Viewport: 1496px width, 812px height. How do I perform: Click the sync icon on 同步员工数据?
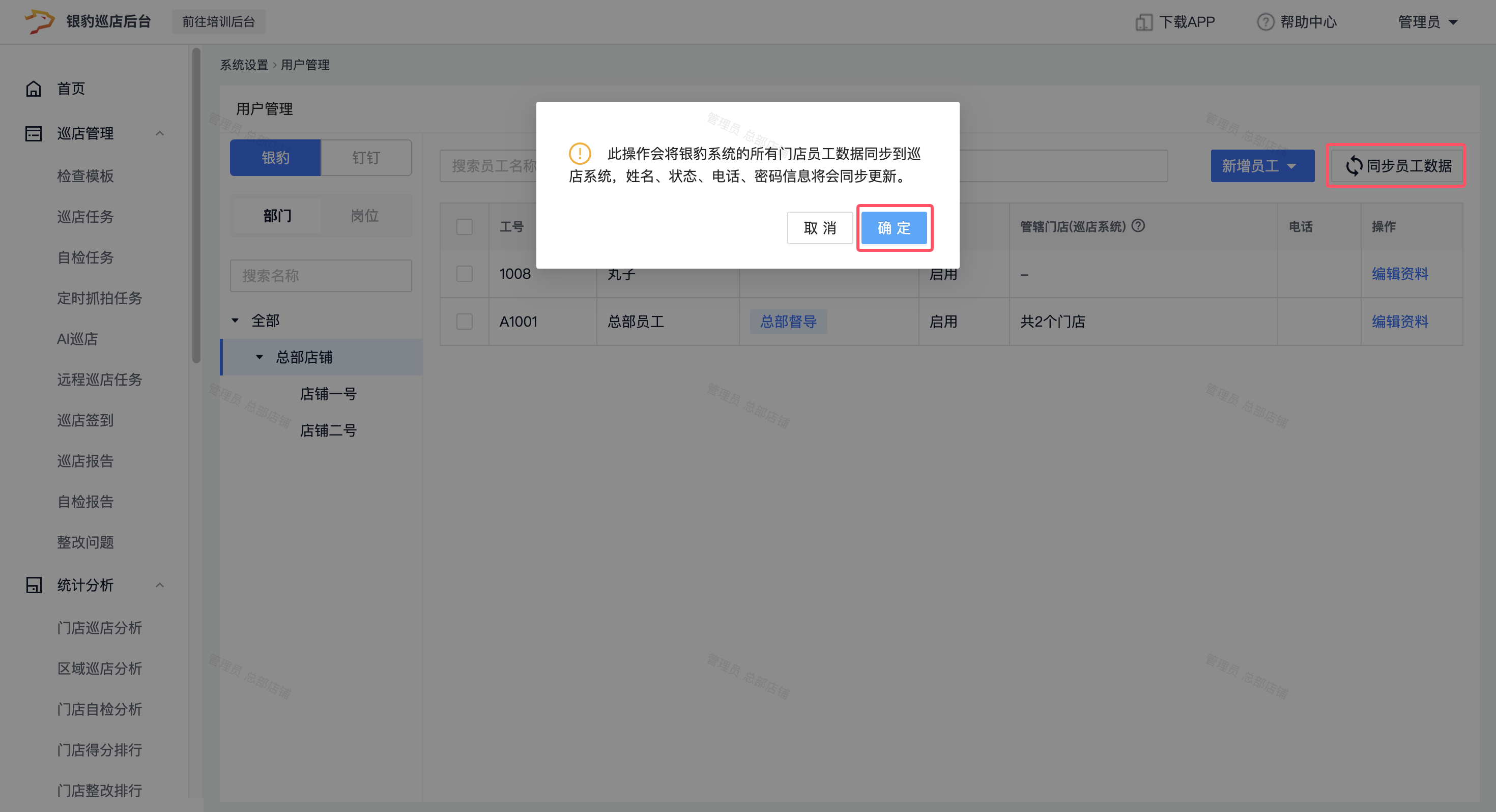tap(1354, 166)
